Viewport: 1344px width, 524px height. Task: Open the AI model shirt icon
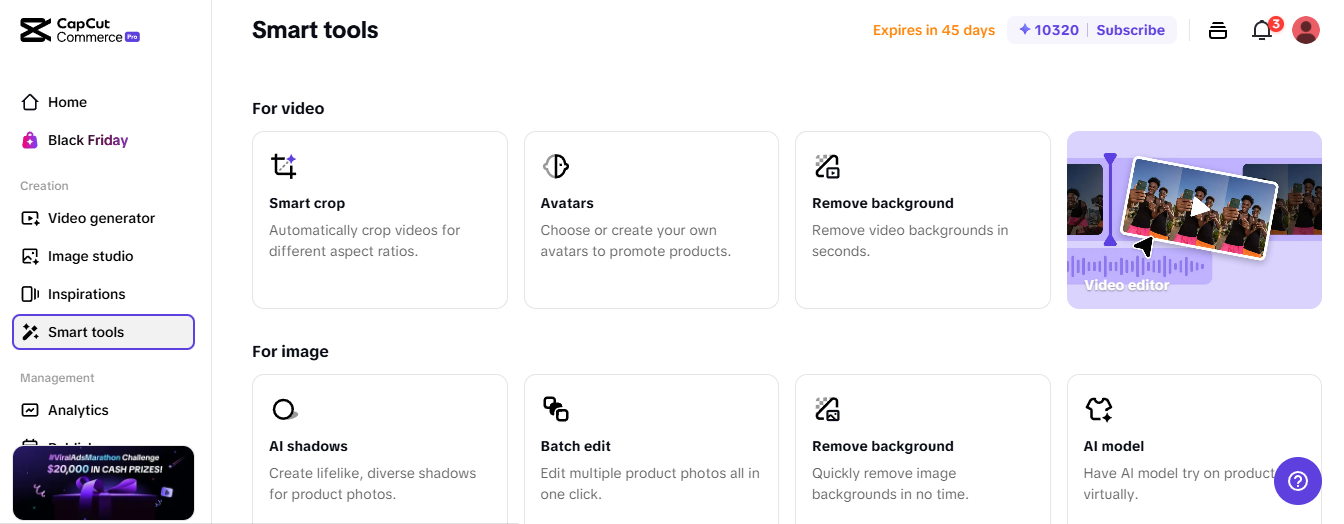[x=1099, y=409]
